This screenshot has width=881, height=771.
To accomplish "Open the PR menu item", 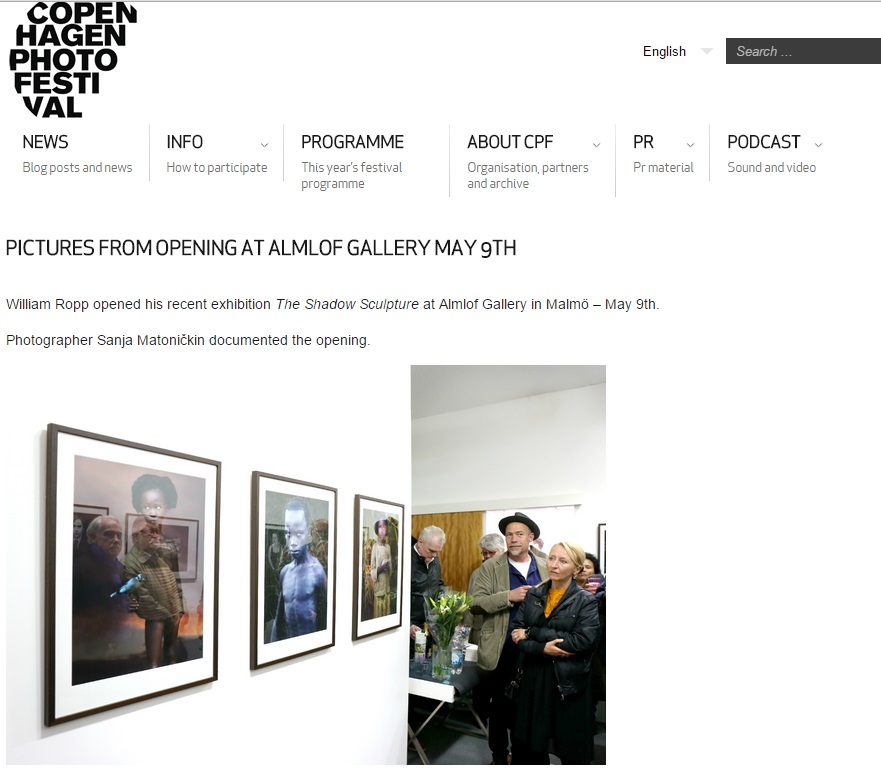I will pyautogui.click(x=643, y=142).
